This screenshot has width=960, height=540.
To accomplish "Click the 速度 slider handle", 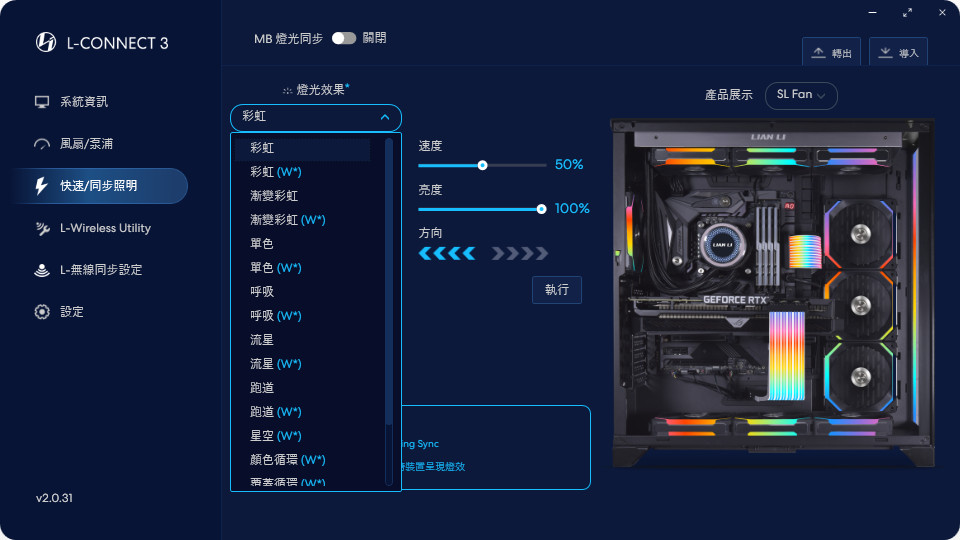I will [482, 165].
